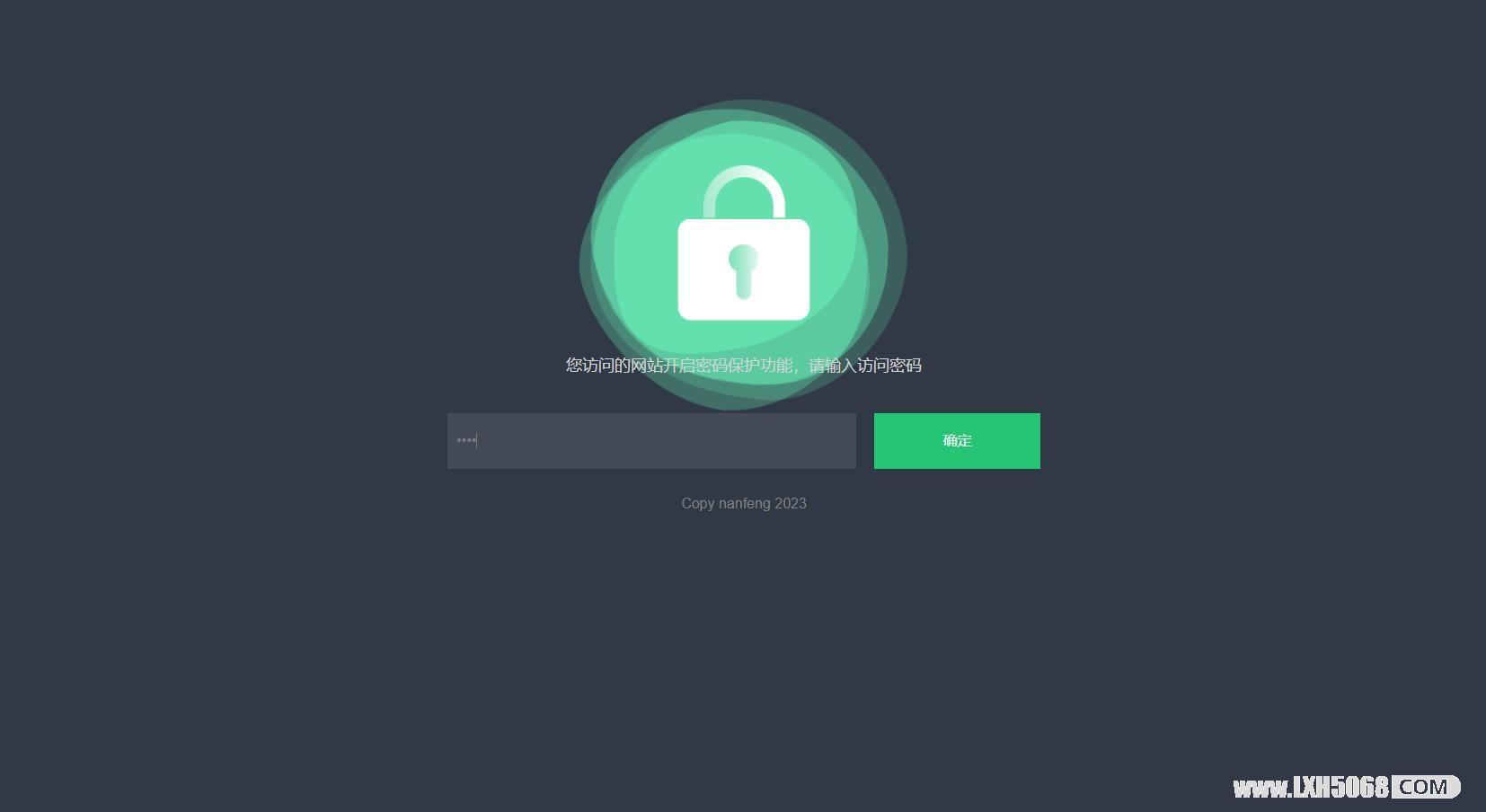Click the white padlock icon
1486x812 pixels.
[x=744, y=243]
